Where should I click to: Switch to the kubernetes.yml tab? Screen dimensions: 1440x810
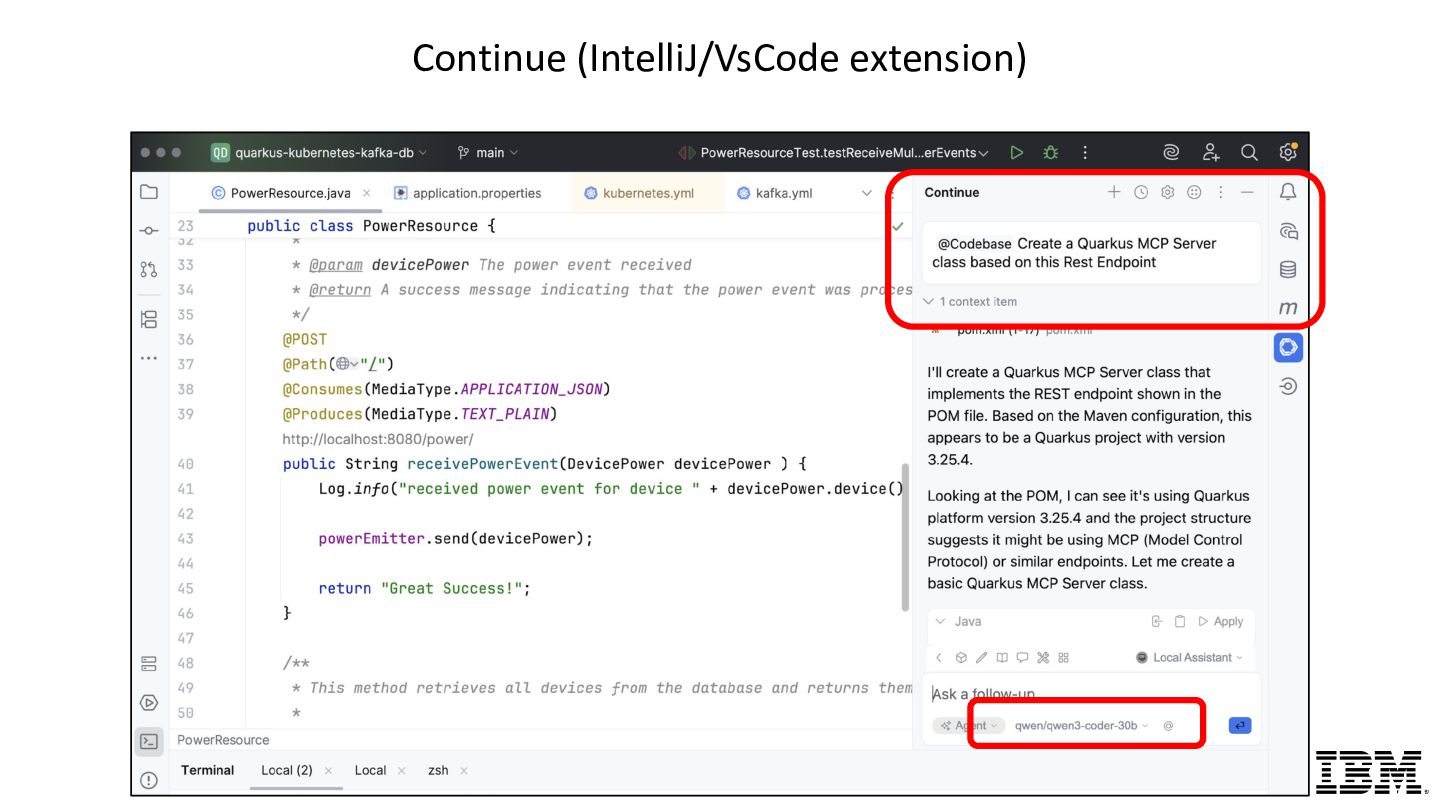click(639, 193)
